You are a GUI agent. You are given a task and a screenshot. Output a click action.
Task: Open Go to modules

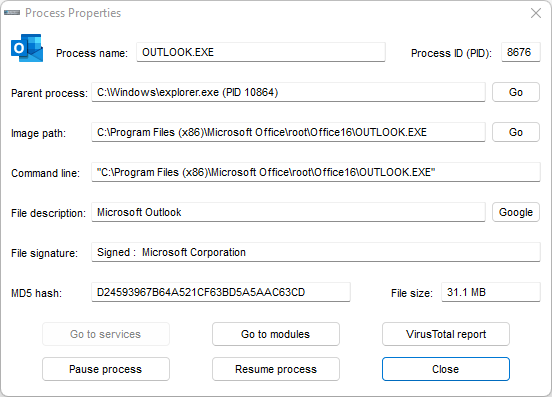(276, 334)
